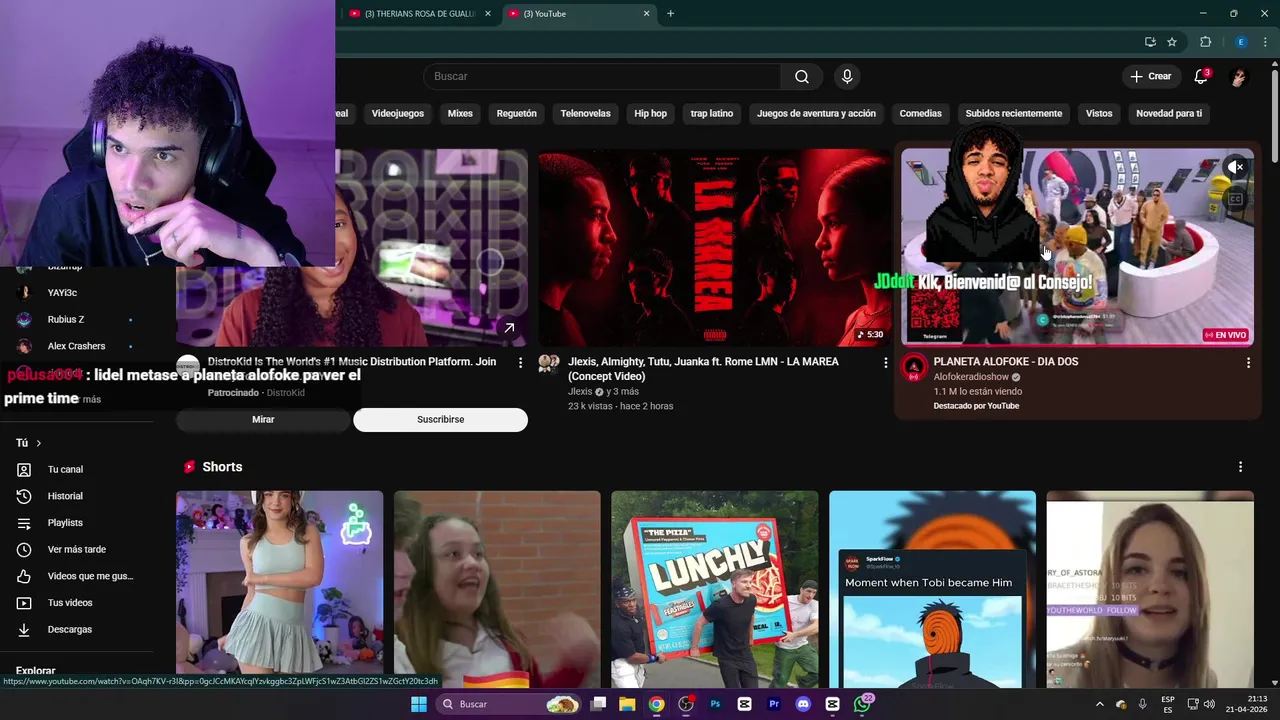Open the LUNCHLY pizza Short thumbnail

point(714,588)
